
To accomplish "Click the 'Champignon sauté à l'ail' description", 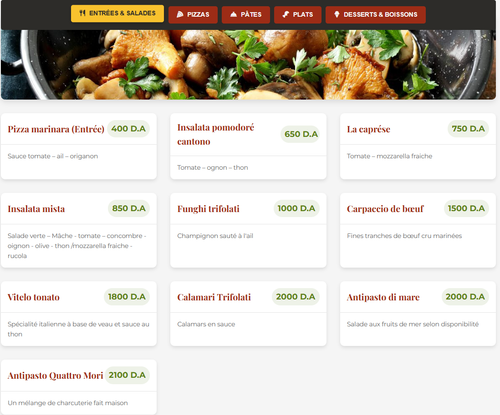I will 215,236.
